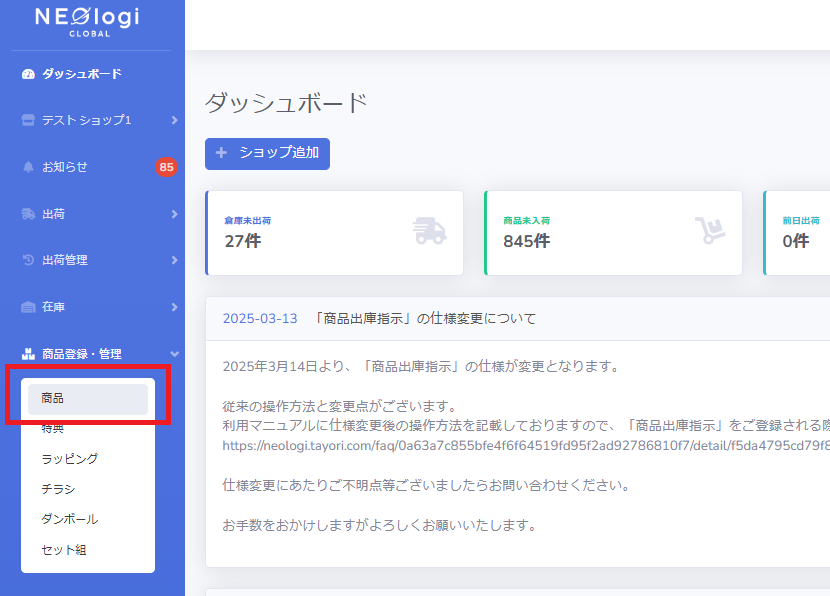Open the 2025-03-13 notice date link
This screenshot has width=830, height=596.
260,319
